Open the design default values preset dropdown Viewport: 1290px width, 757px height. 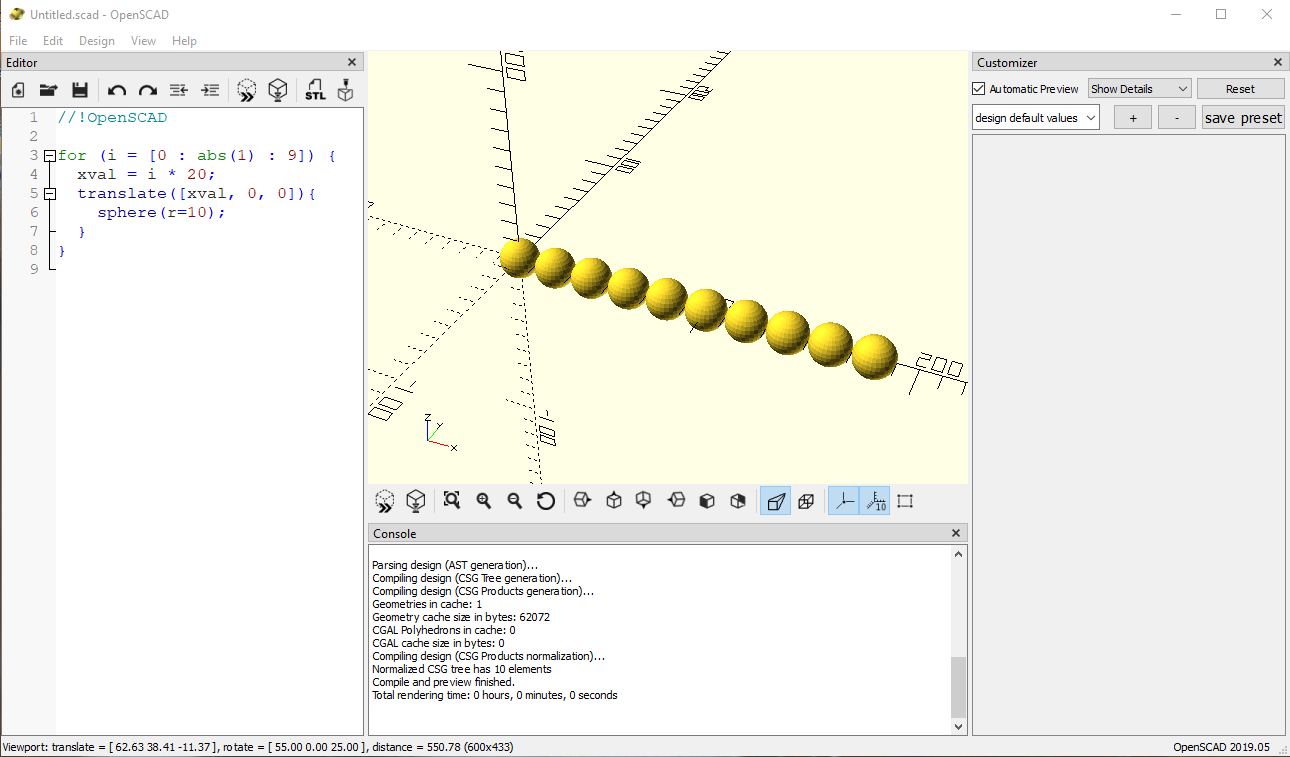(1035, 118)
